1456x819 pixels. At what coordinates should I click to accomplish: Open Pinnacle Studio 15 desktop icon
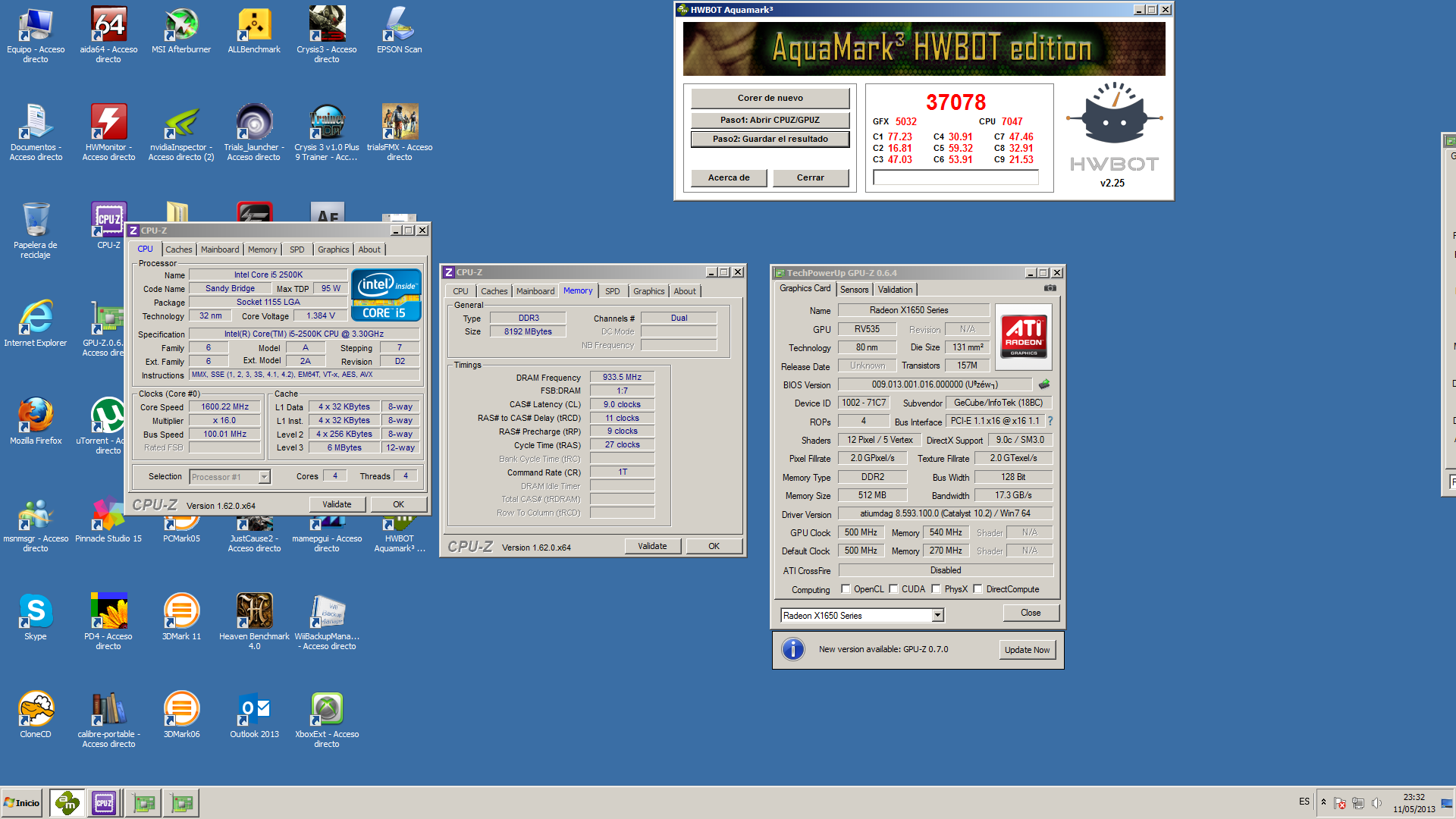108,519
